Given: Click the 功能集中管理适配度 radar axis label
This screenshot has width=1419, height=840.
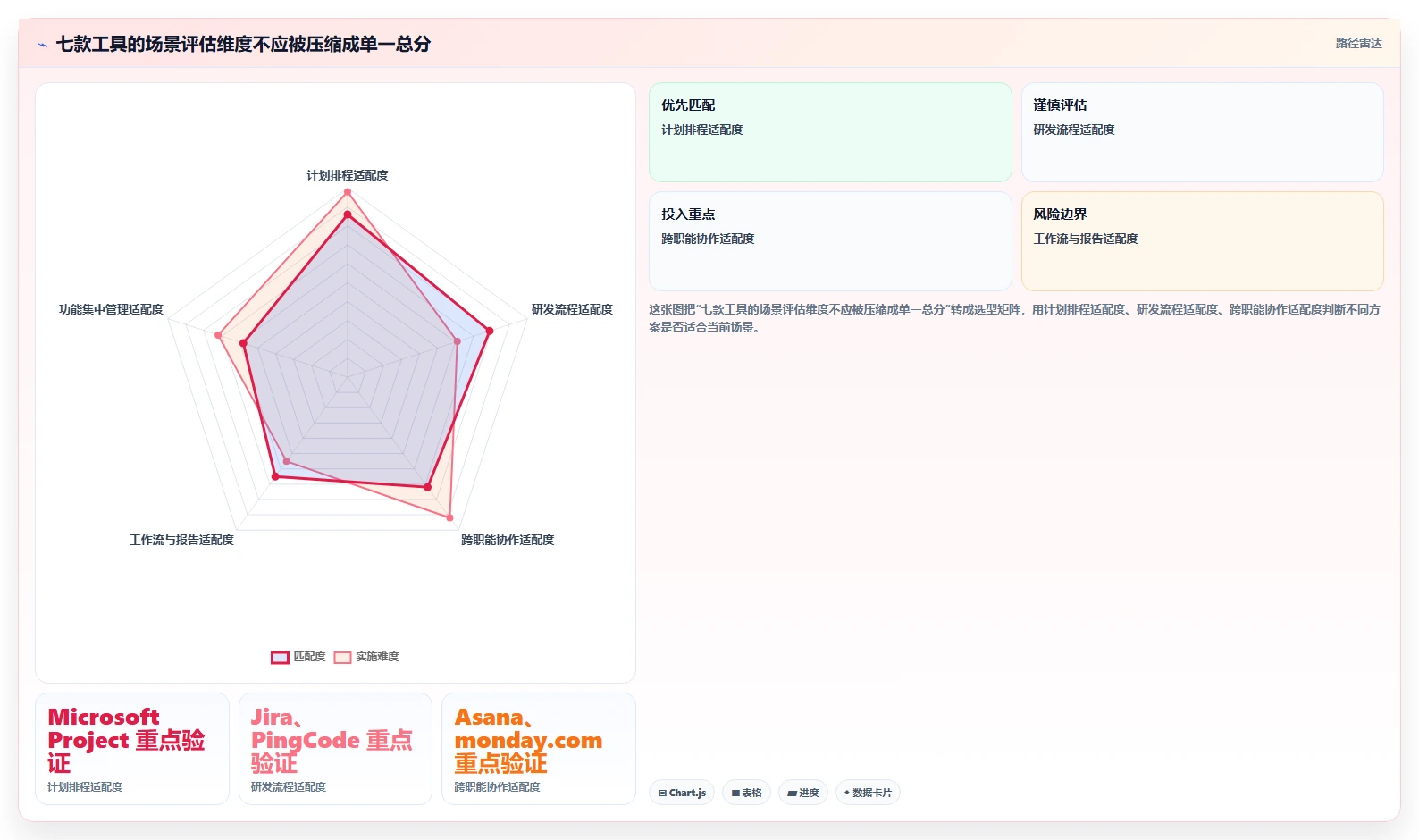Looking at the screenshot, I should tap(111, 309).
